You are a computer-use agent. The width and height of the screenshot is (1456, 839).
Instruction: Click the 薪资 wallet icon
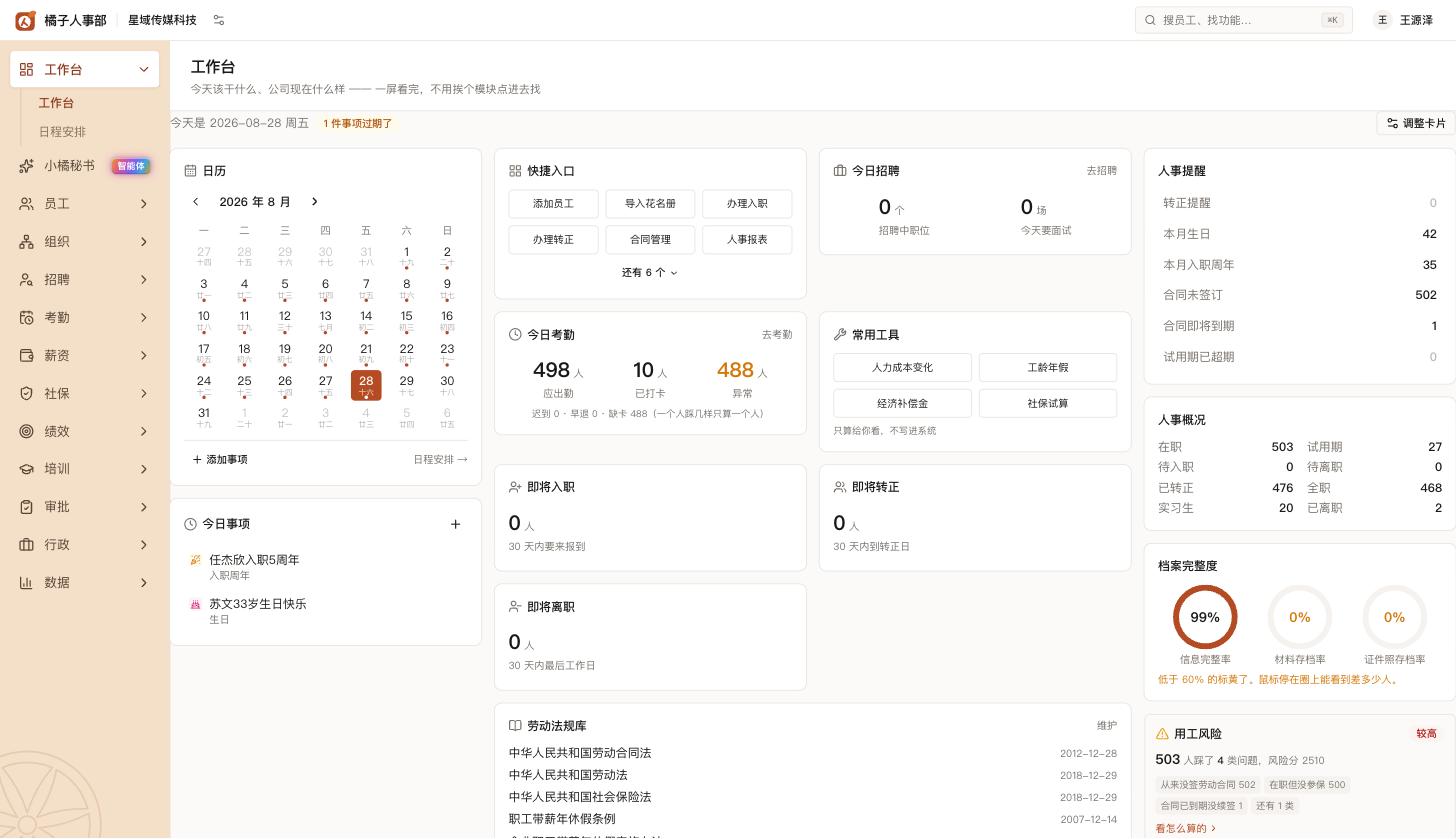(x=27, y=356)
